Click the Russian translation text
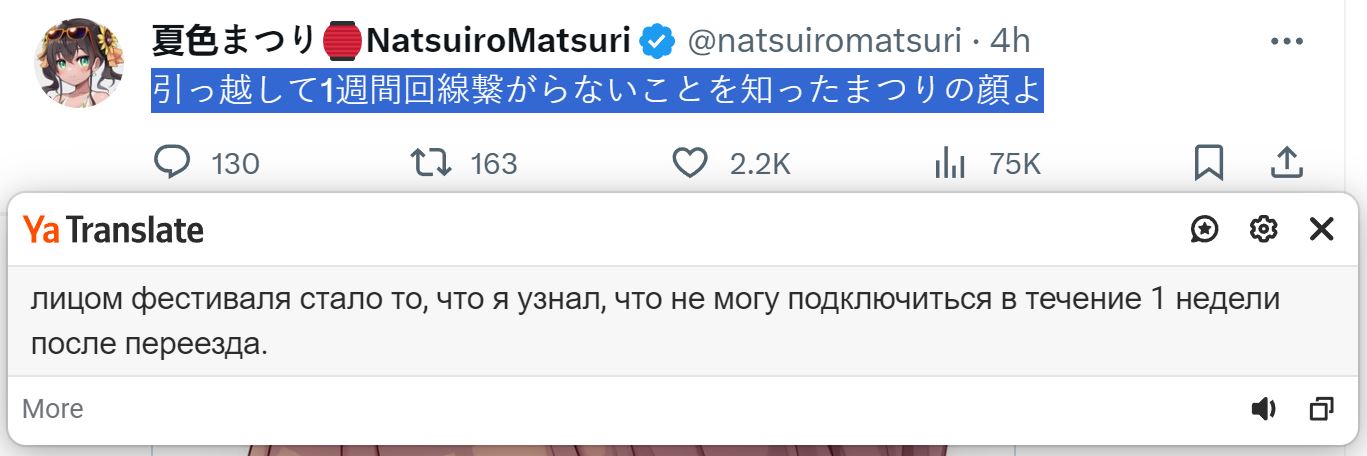This screenshot has height=456, width=1367. click(x=655, y=322)
